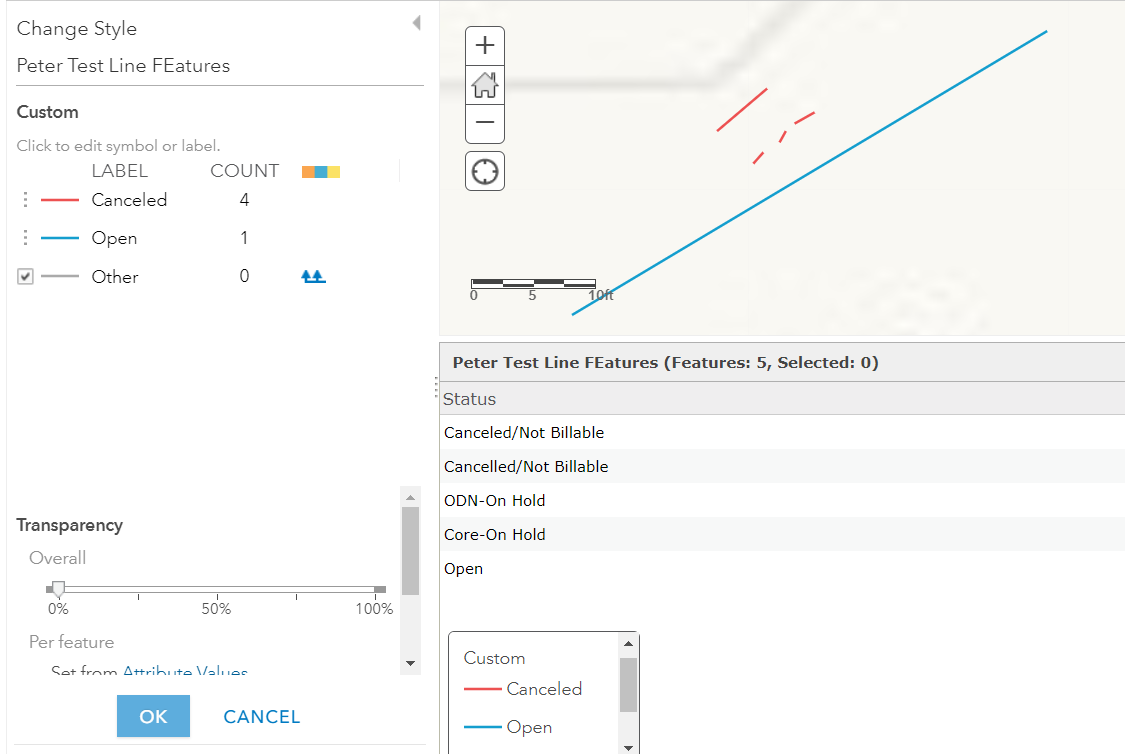The width and height of the screenshot is (1125, 754).
Task: Click the CANCEL button
Action: [x=262, y=717]
